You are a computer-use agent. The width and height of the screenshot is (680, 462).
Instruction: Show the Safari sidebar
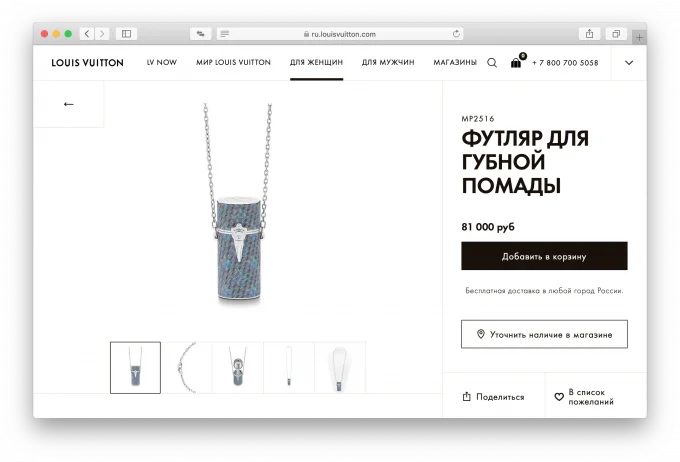[126, 34]
